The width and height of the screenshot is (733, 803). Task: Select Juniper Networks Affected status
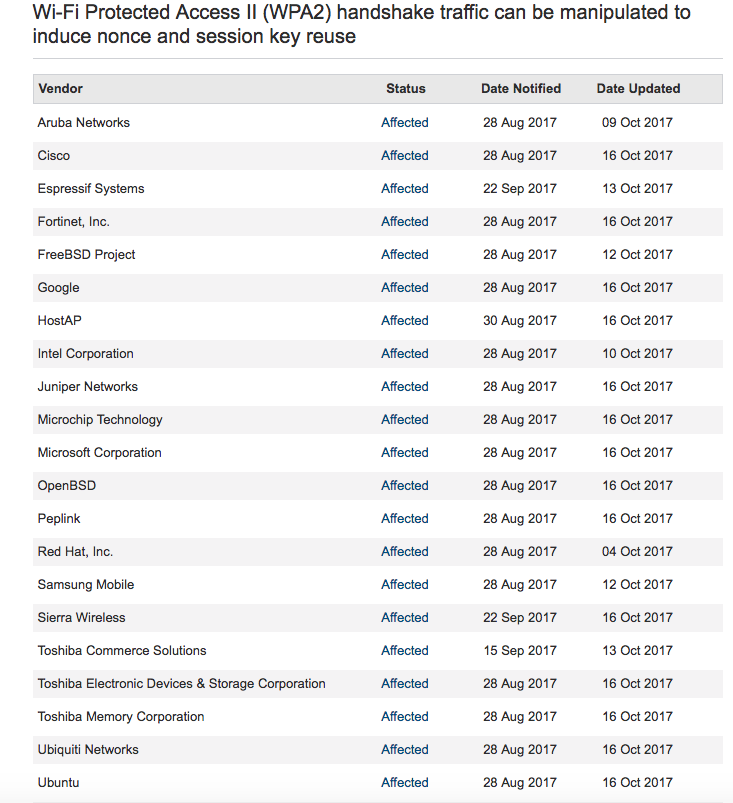click(404, 387)
